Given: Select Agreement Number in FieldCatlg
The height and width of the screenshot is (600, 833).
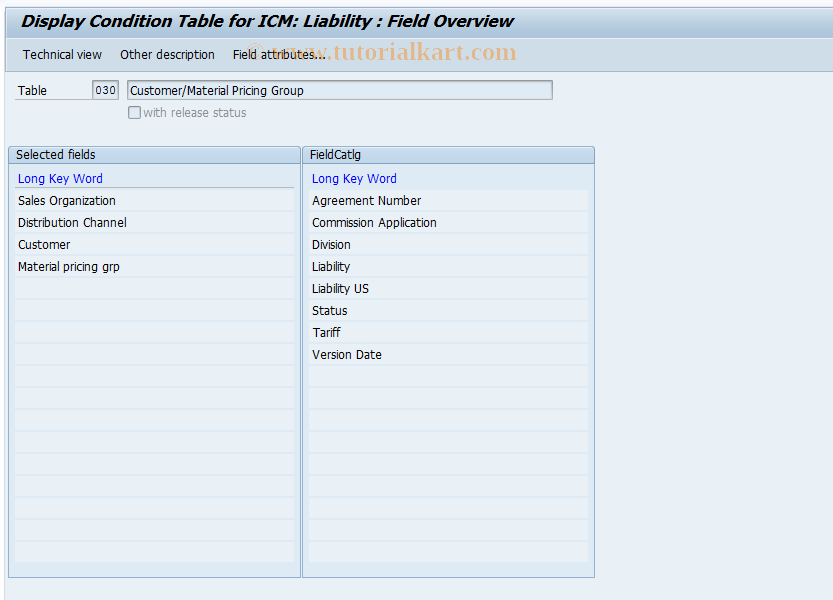Looking at the screenshot, I should click(366, 200).
